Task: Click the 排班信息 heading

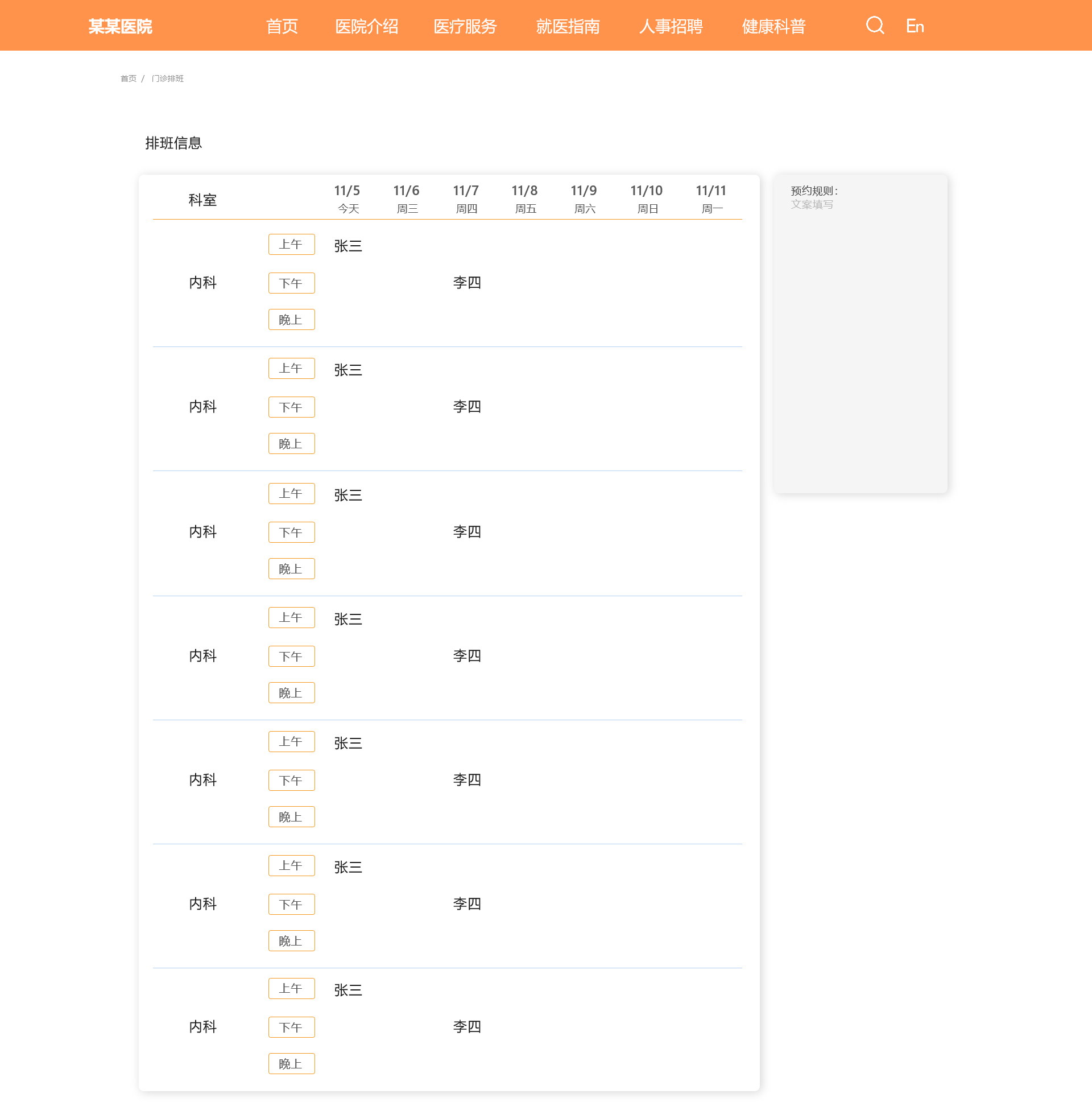Action: pos(173,143)
